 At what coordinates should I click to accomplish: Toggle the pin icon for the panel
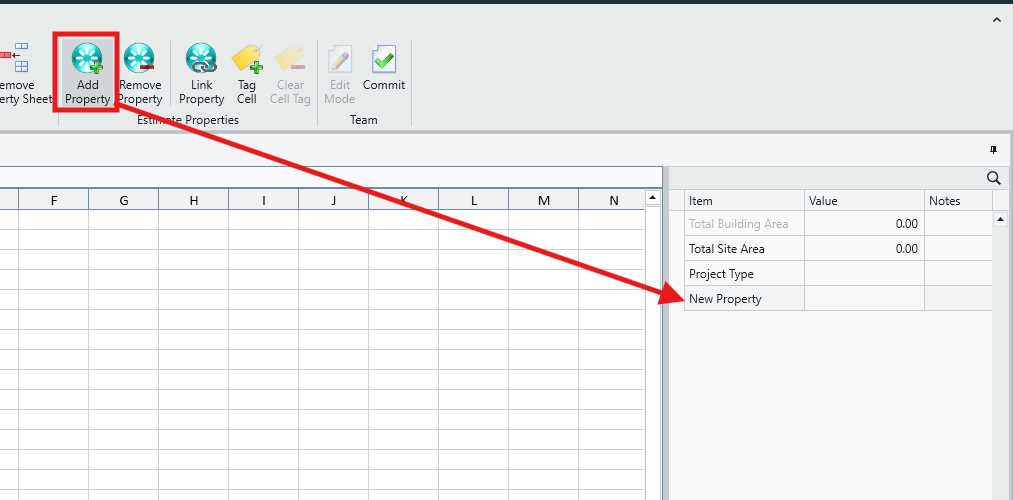[x=993, y=149]
